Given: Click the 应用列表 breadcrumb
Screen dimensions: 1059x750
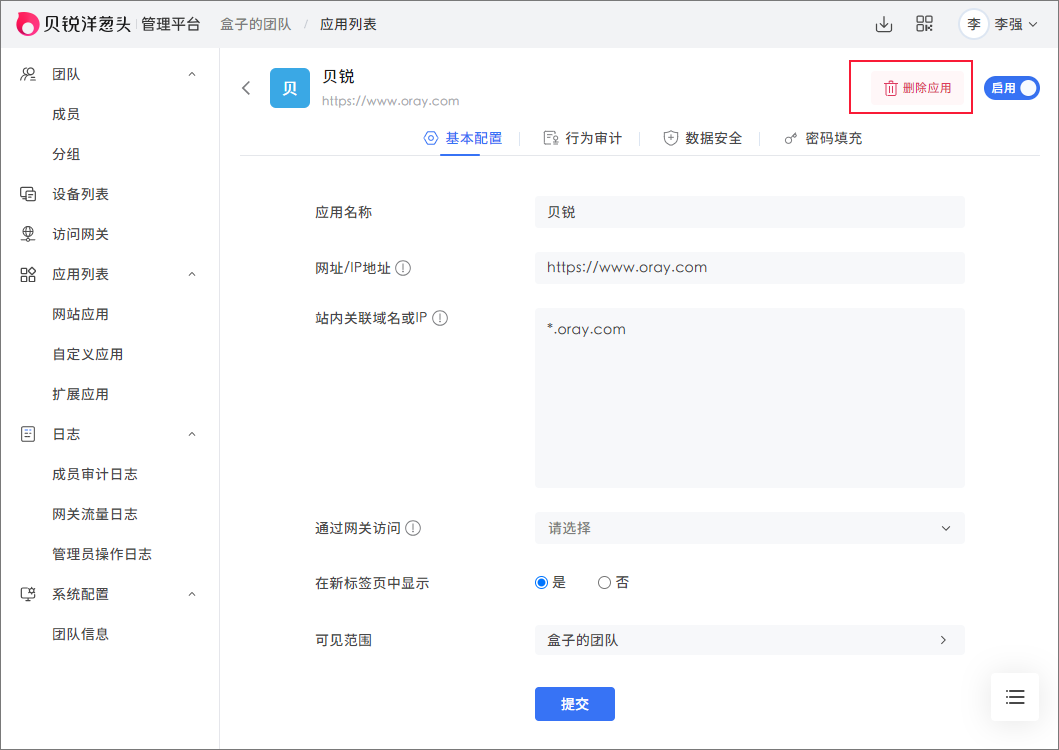Looking at the screenshot, I should click(x=348, y=24).
